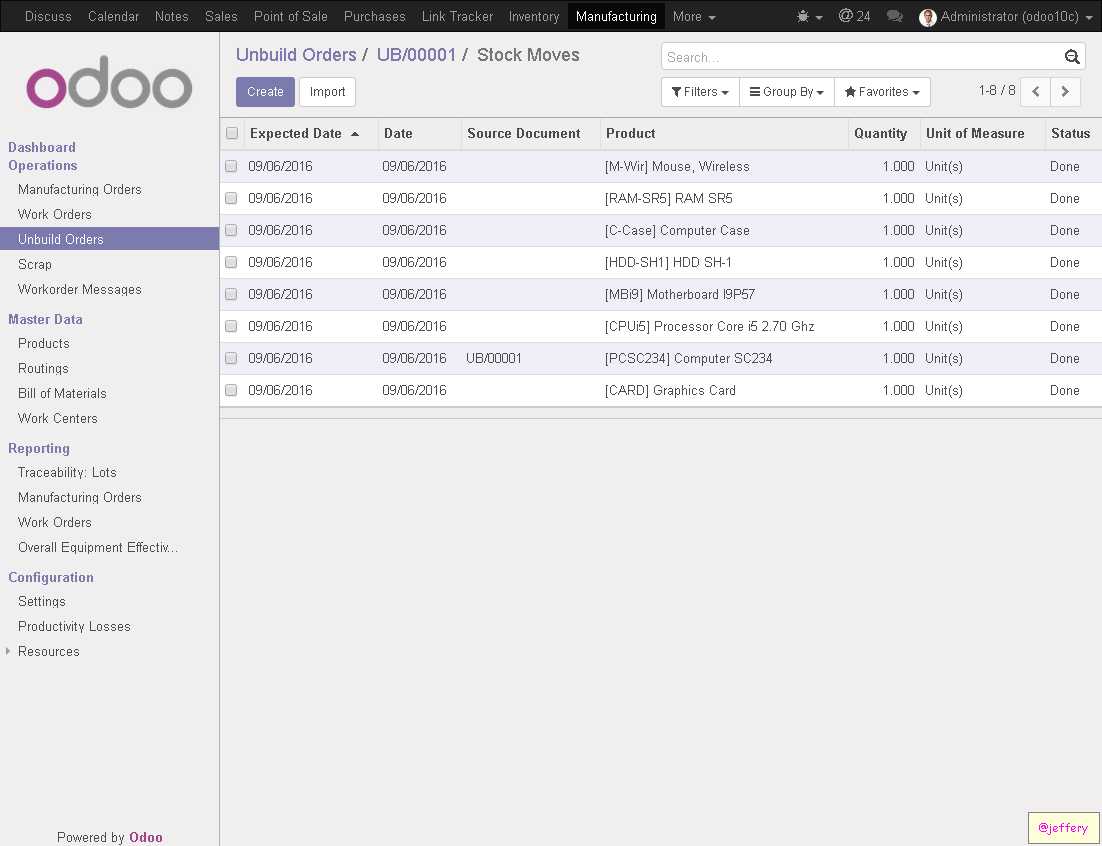The image size is (1102, 846).
Task: Click the Import button
Action: (x=328, y=91)
